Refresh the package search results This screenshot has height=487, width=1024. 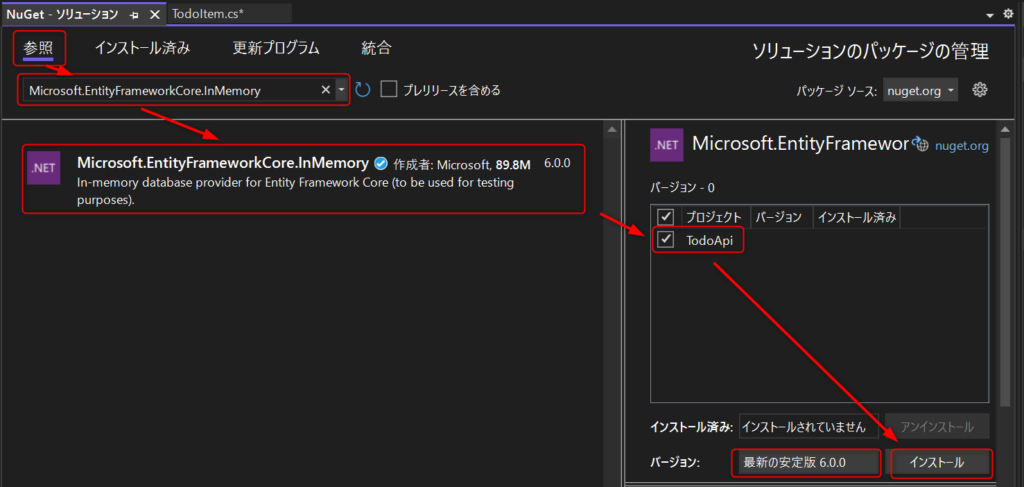362,89
